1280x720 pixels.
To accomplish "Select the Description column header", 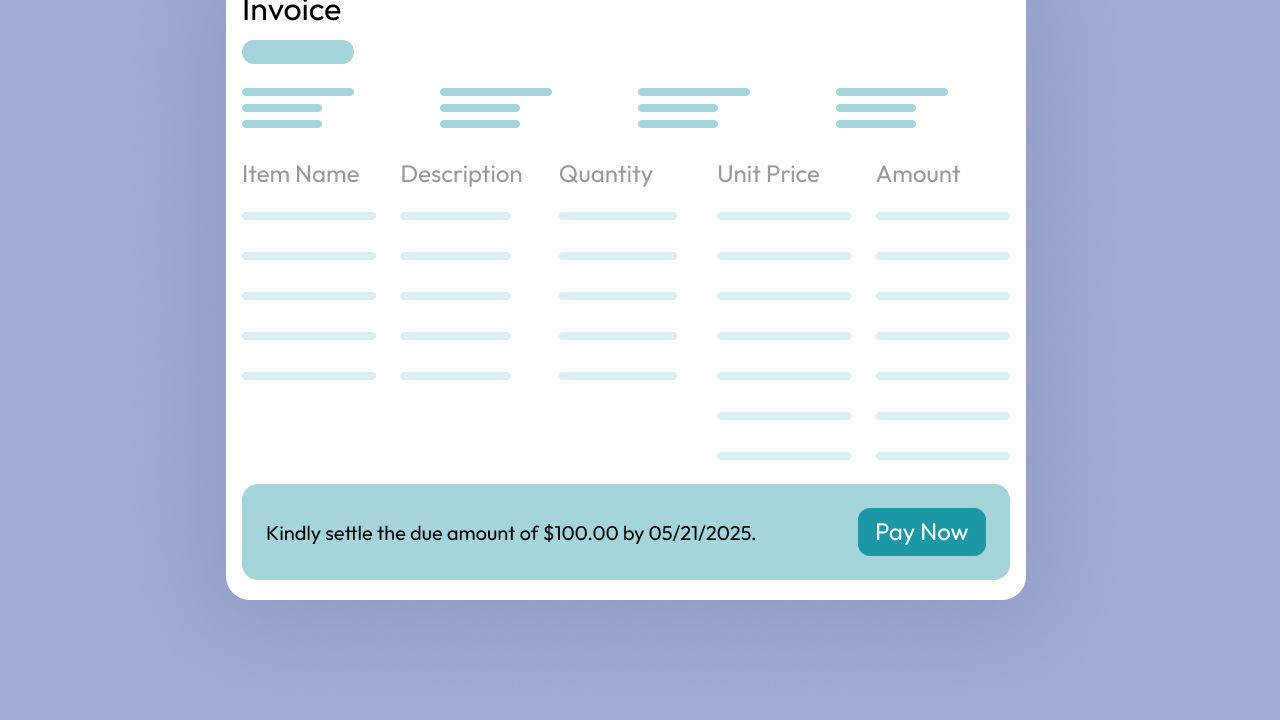I will tap(461, 174).
